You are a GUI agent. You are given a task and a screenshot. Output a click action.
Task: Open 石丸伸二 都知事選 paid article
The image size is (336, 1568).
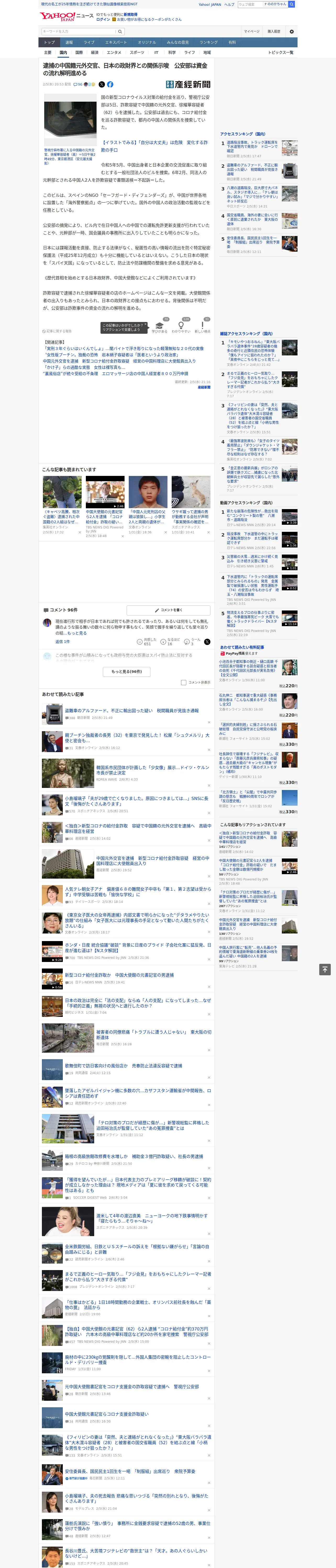[248, 699]
